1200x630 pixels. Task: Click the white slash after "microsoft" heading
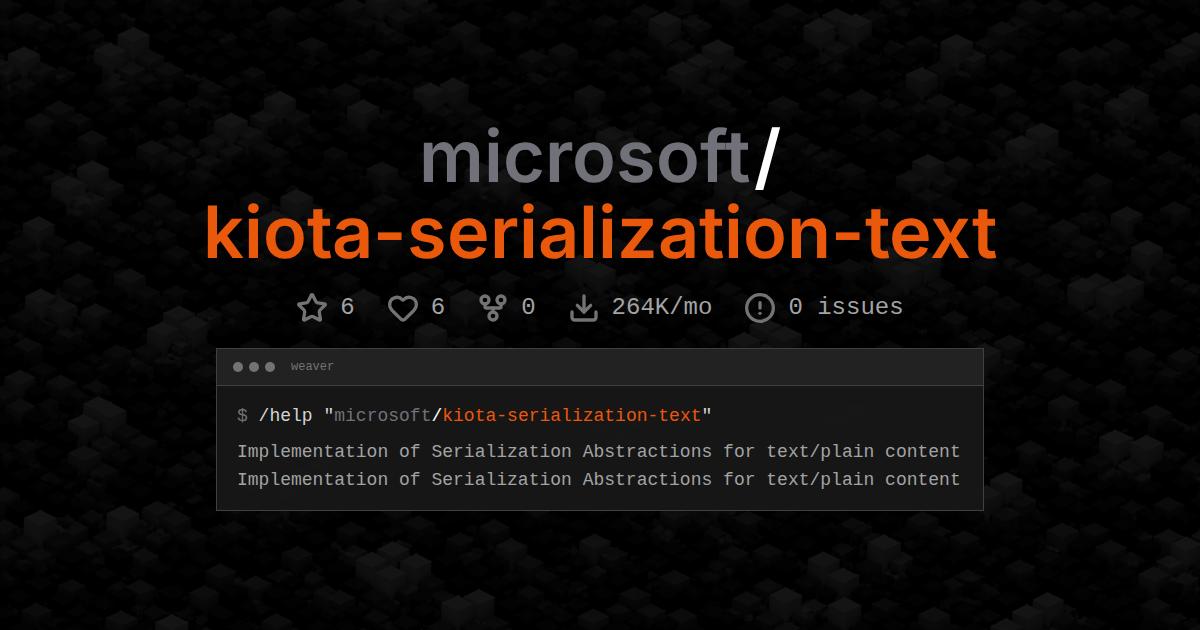click(765, 158)
